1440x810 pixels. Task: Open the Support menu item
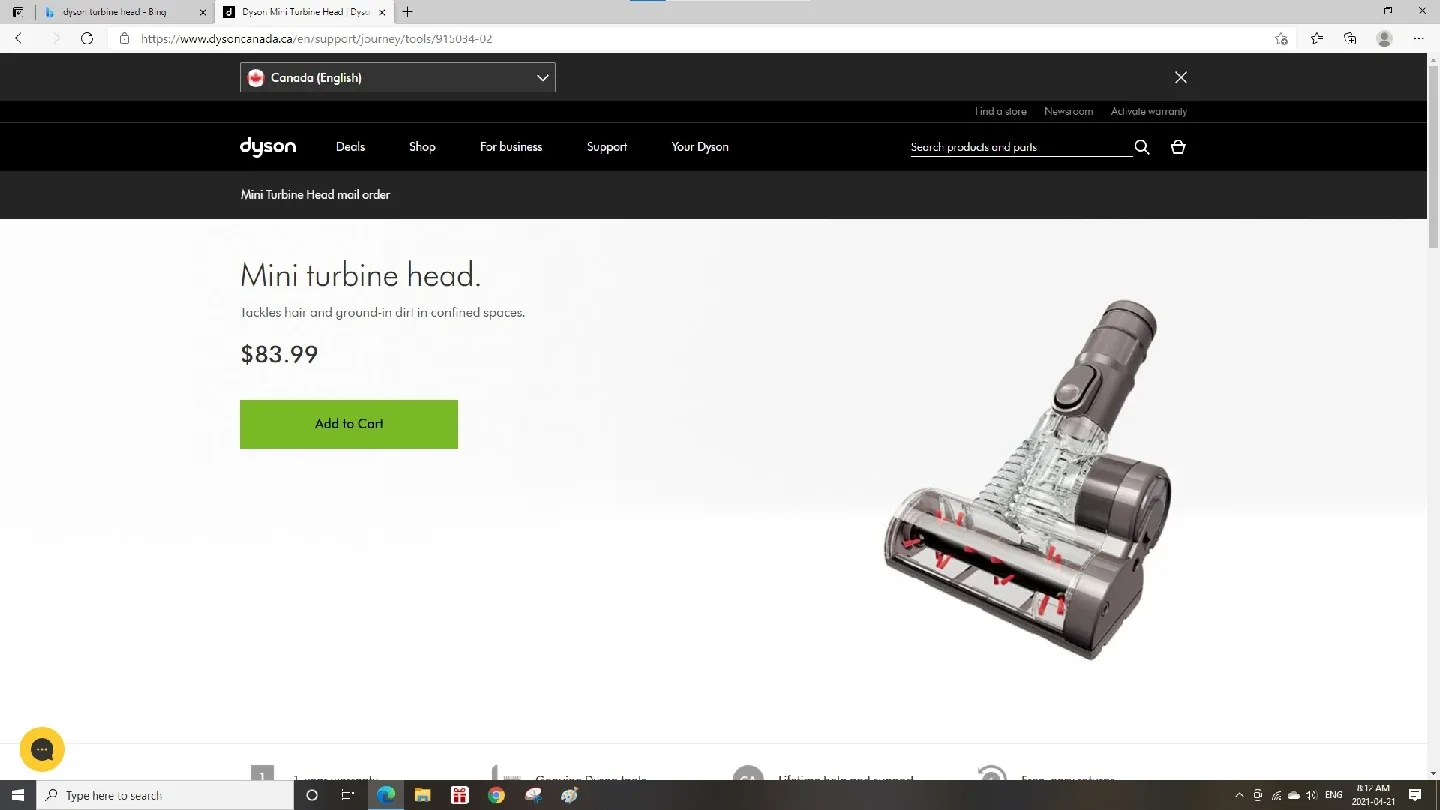click(x=606, y=147)
